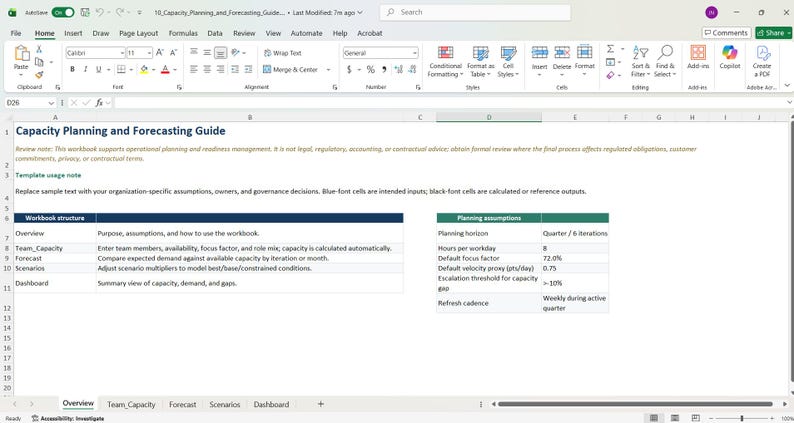This screenshot has width=794, height=423.
Task: Open the font name dropdown Calibri
Action: pos(122,53)
